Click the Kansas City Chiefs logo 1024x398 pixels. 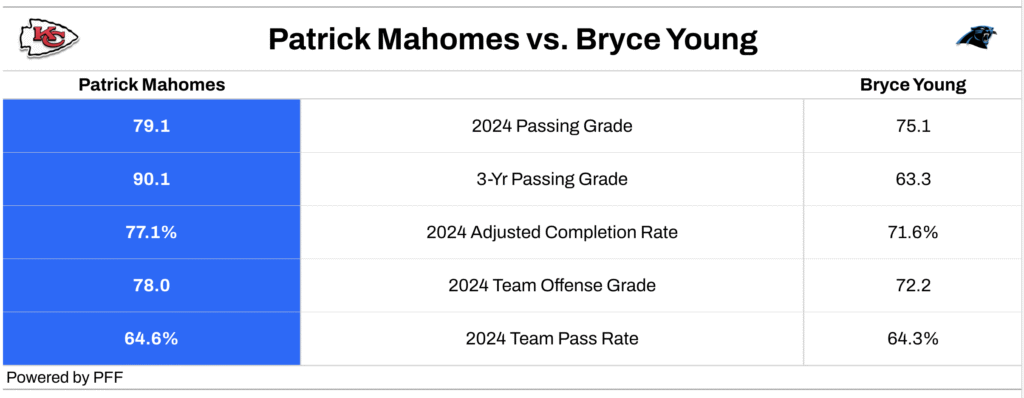[x=50, y=39]
